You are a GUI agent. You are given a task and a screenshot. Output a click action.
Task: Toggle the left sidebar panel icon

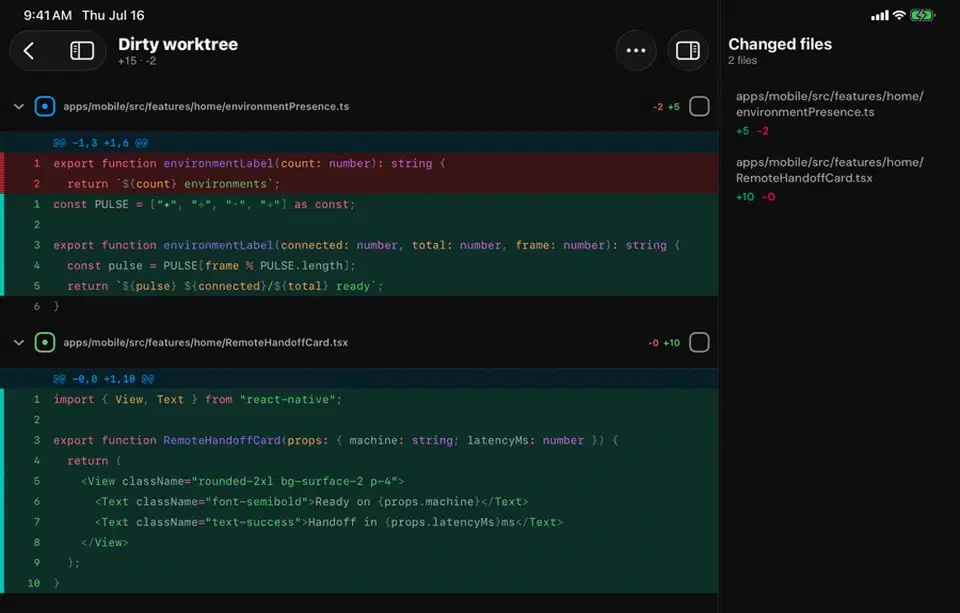pos(81,50)
